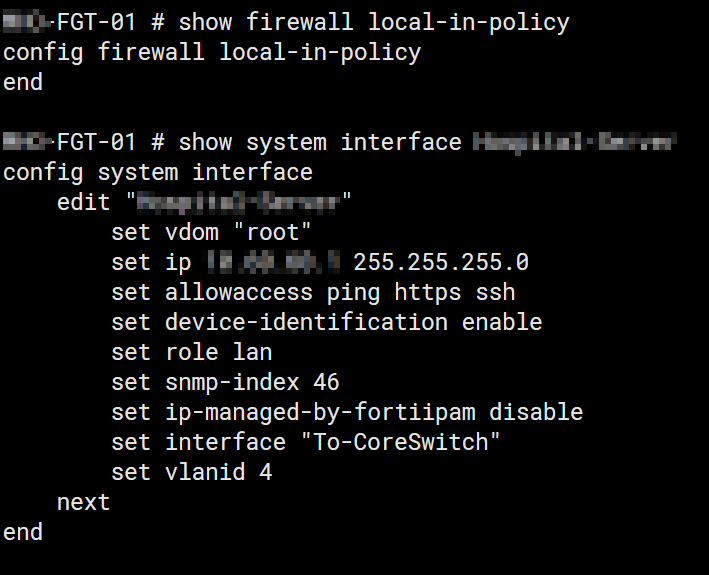Image resolution: width=709 pixels, height=575 pixels.
Task: Click "ssh" in the allowaccess line
Action: (495, 292)
